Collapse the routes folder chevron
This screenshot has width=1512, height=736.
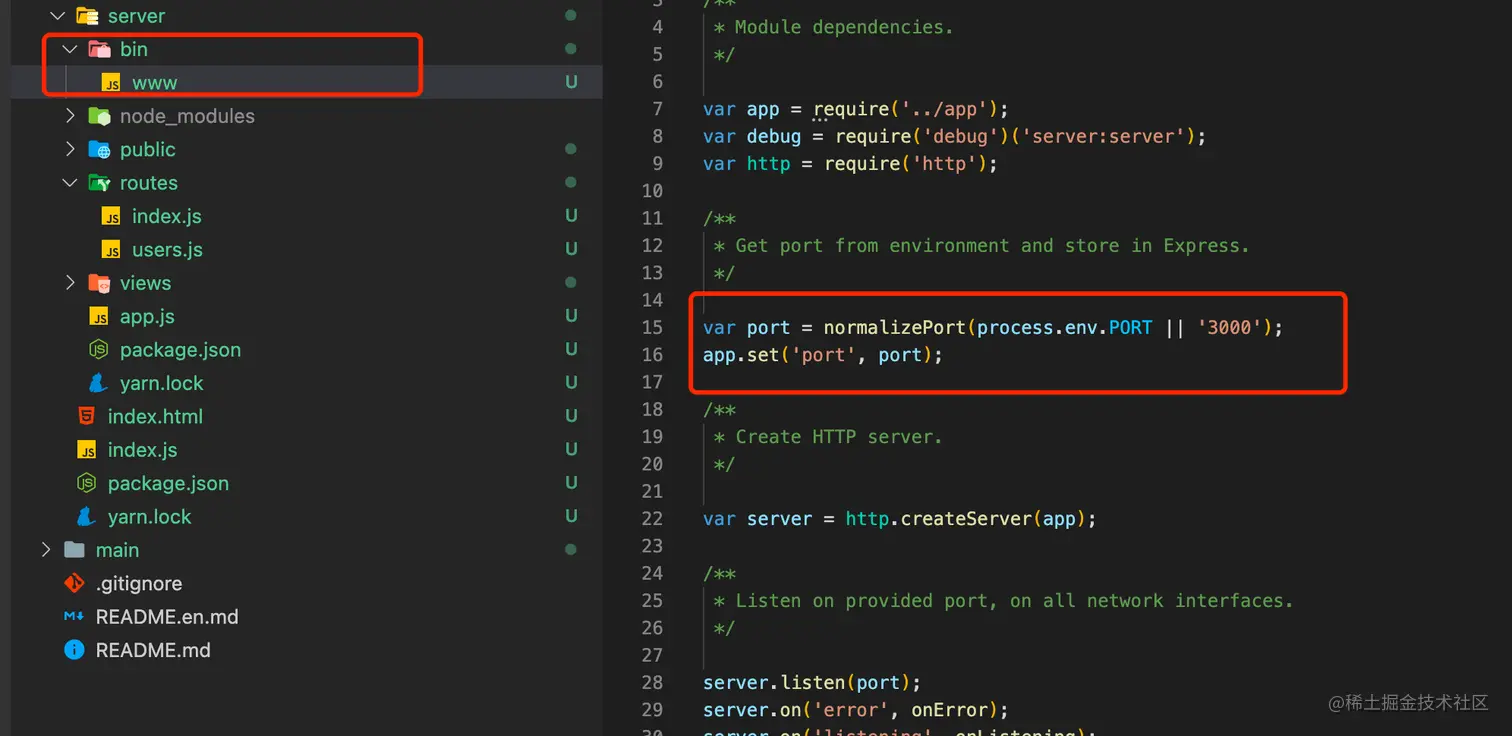pos(69,183)
